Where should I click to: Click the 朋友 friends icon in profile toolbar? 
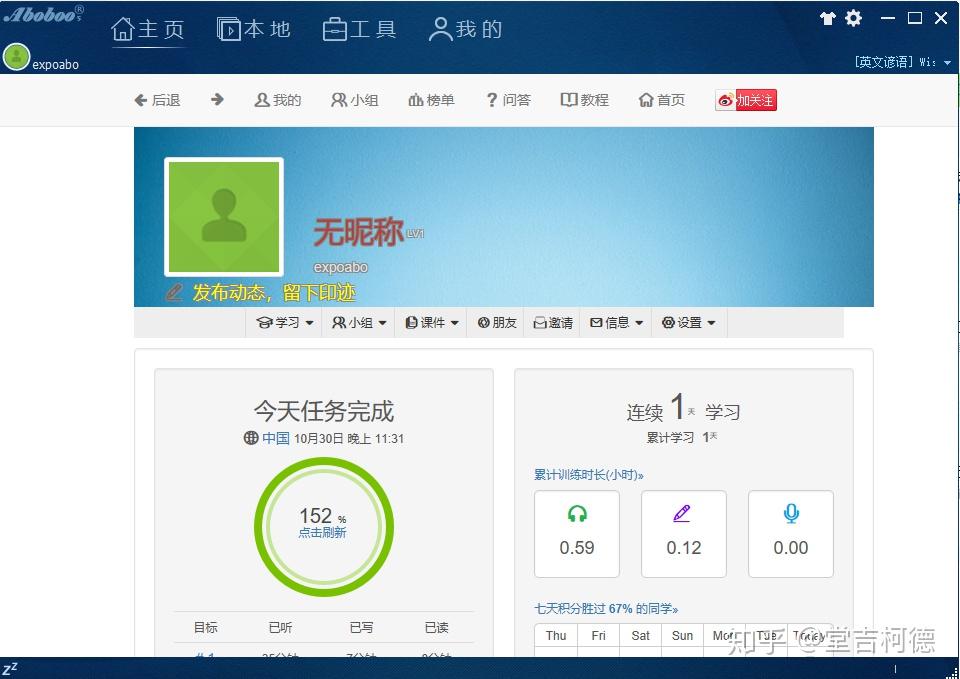pyautogui.click(x=496, y=322)
